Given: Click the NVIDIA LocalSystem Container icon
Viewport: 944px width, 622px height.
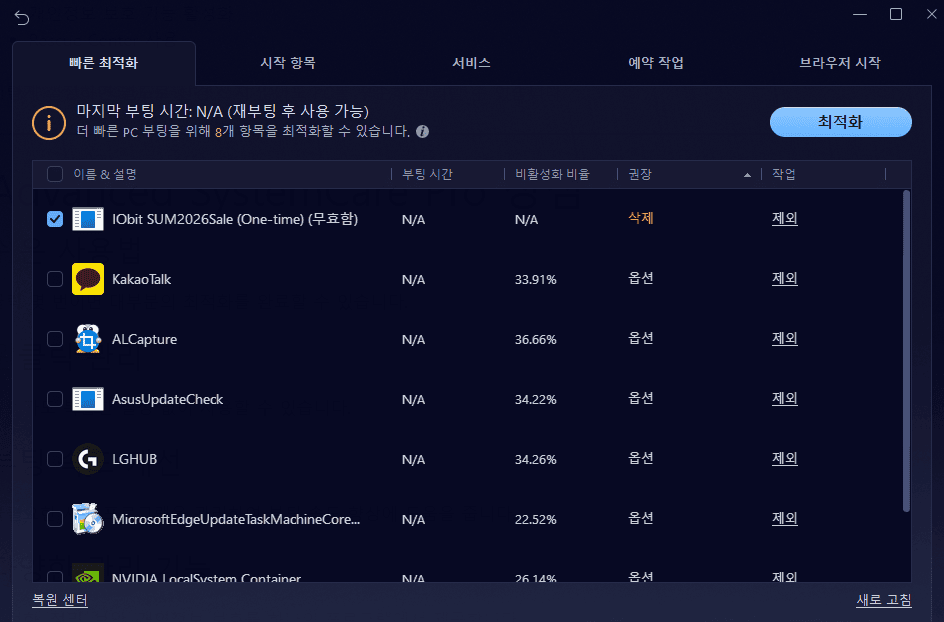Looking at the screenshot, I should tap(88, 573).
